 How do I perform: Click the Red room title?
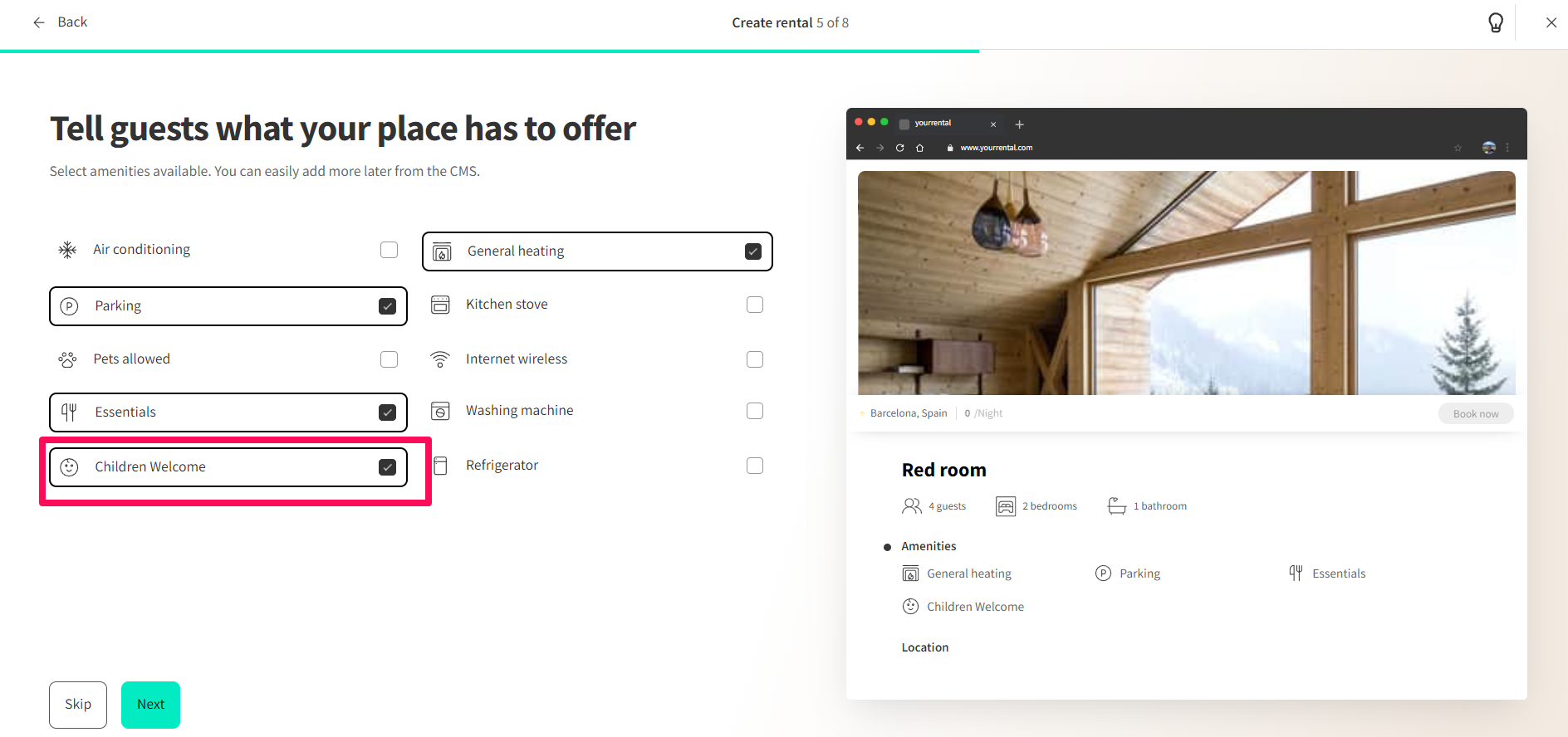(x=944, y=471)
